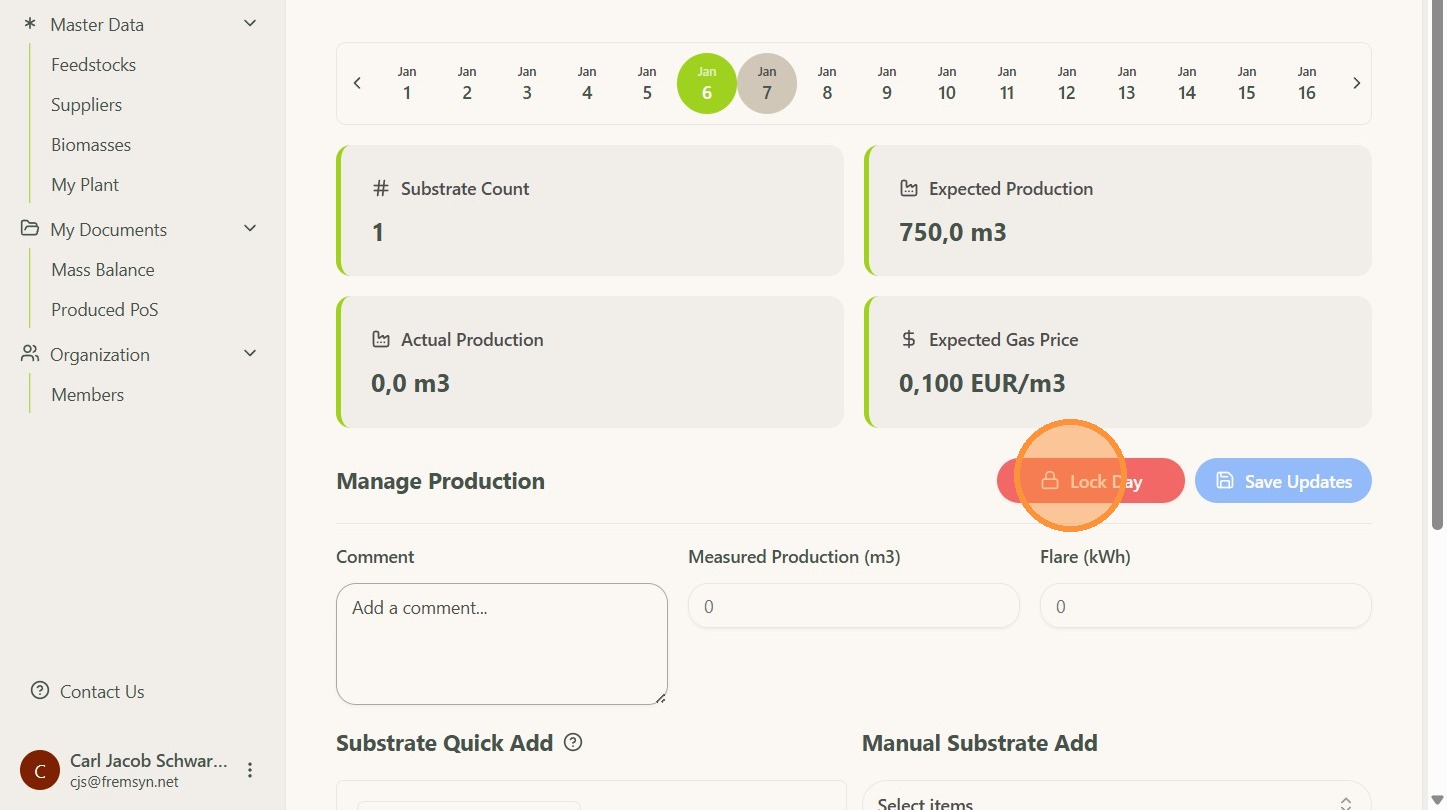
Task: Click the next dates arrow in date strip
Action: point(1356,83)
